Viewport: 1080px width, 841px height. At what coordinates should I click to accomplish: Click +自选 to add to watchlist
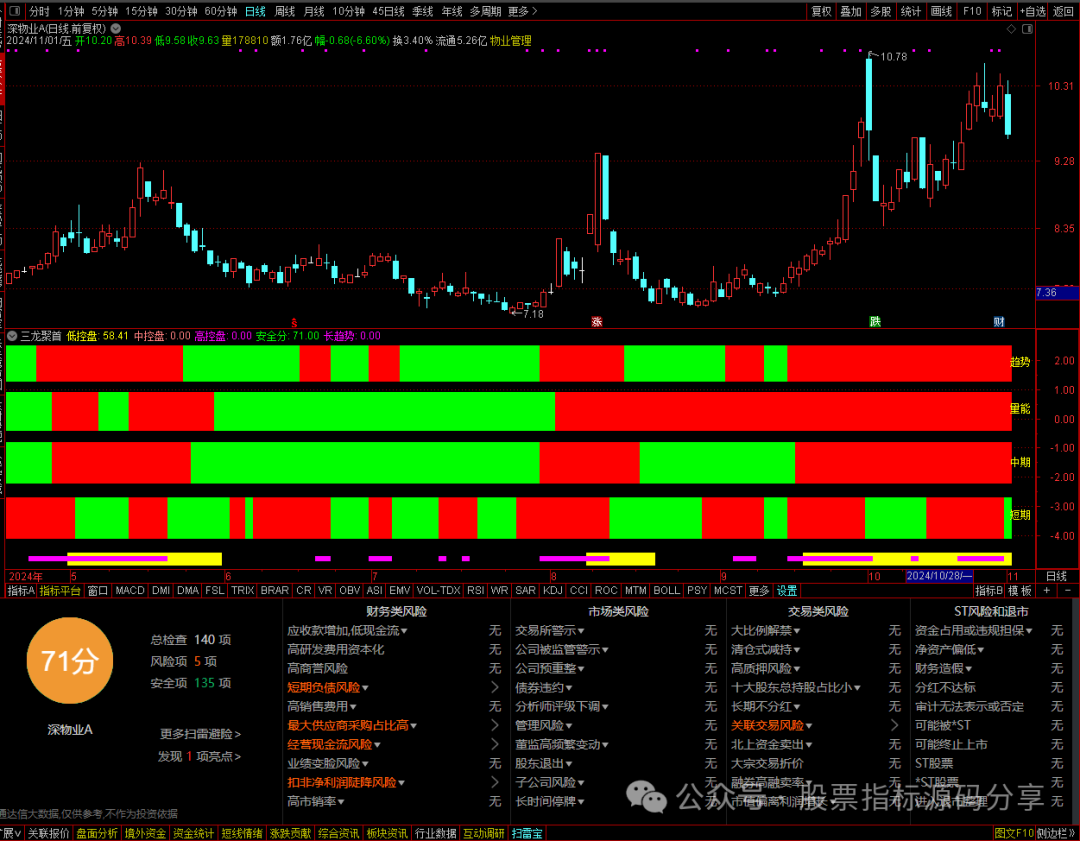pyautogui.click(x=1032, y=11)
